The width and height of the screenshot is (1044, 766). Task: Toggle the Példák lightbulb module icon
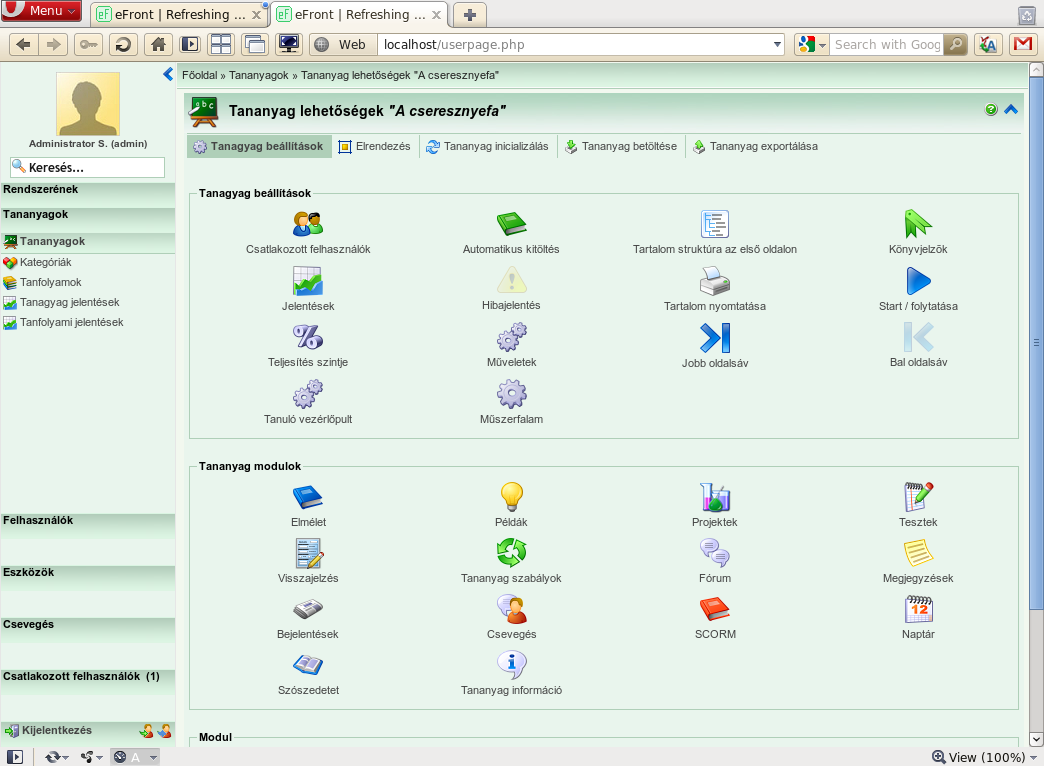[511, 497]
